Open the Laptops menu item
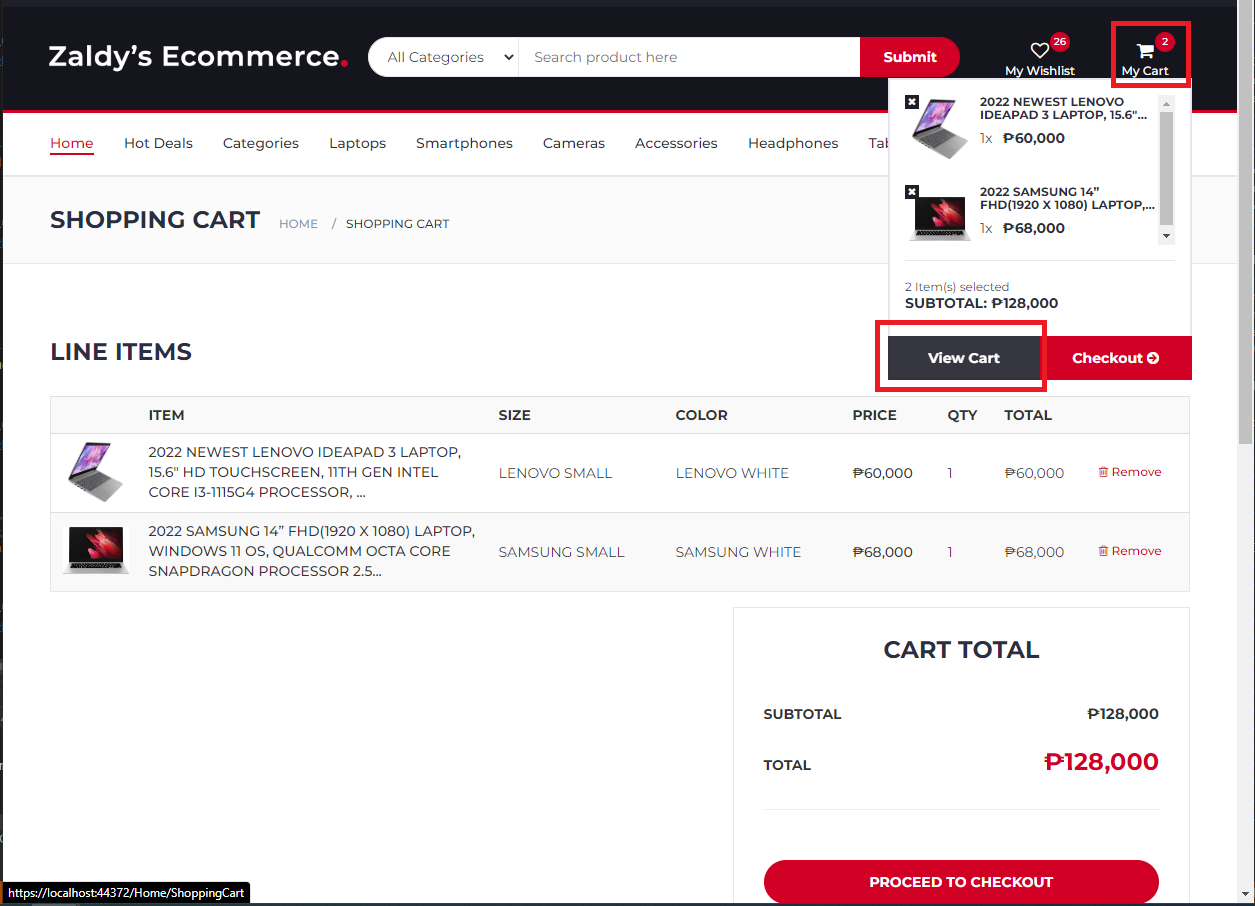 [x=357, y=143]
